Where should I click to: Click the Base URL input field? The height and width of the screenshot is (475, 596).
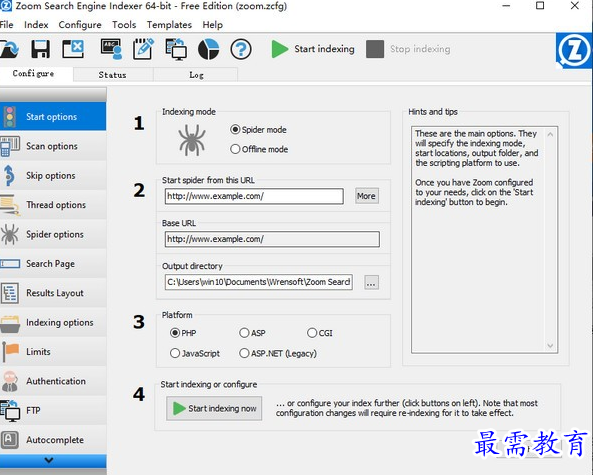point(272,239)
